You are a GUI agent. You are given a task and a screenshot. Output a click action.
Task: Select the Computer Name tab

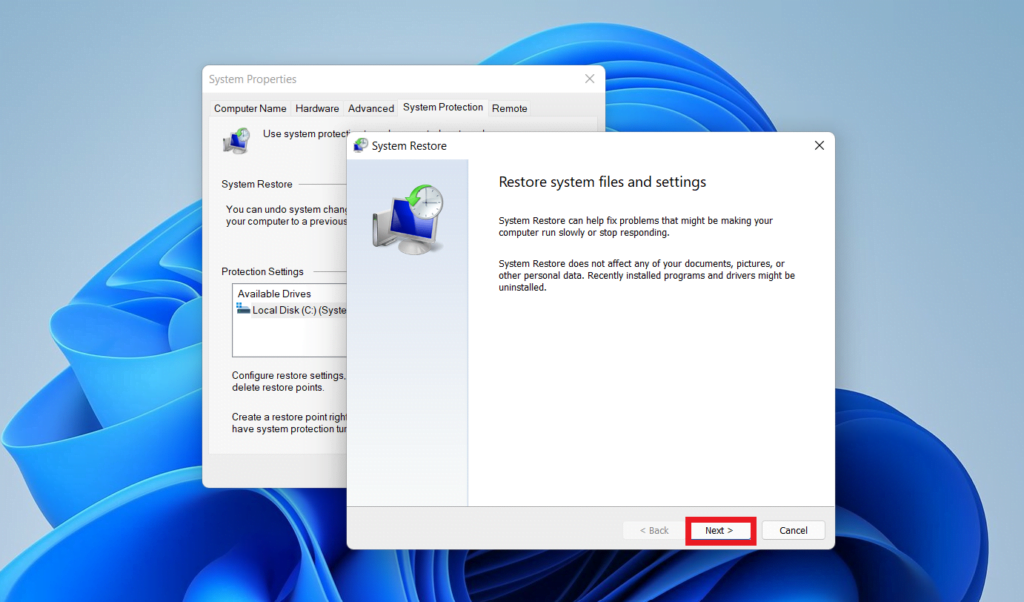click(249, 108)
